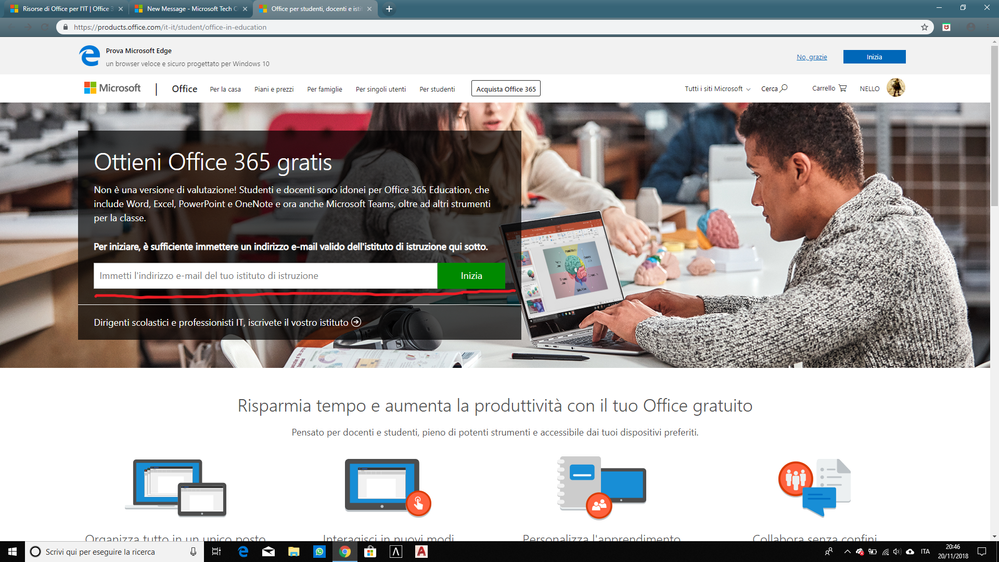Click the Microsoft logo in the header
This screenshot has height=562, width=999.
click(x=112, y=88)
